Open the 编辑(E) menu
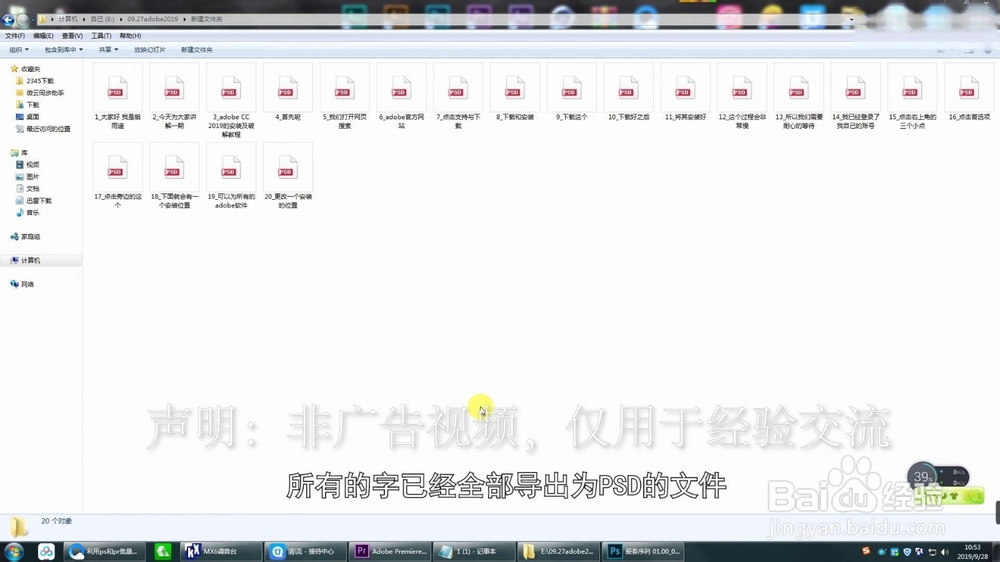The height and width of the screenshot is (562, 1000). point(43,36)
